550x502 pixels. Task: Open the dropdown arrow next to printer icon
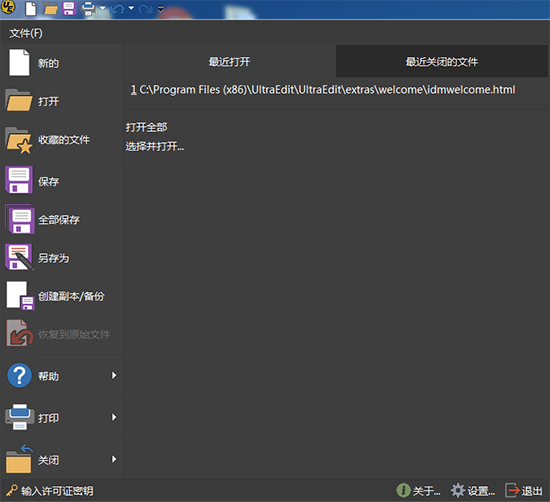(102, 8)
